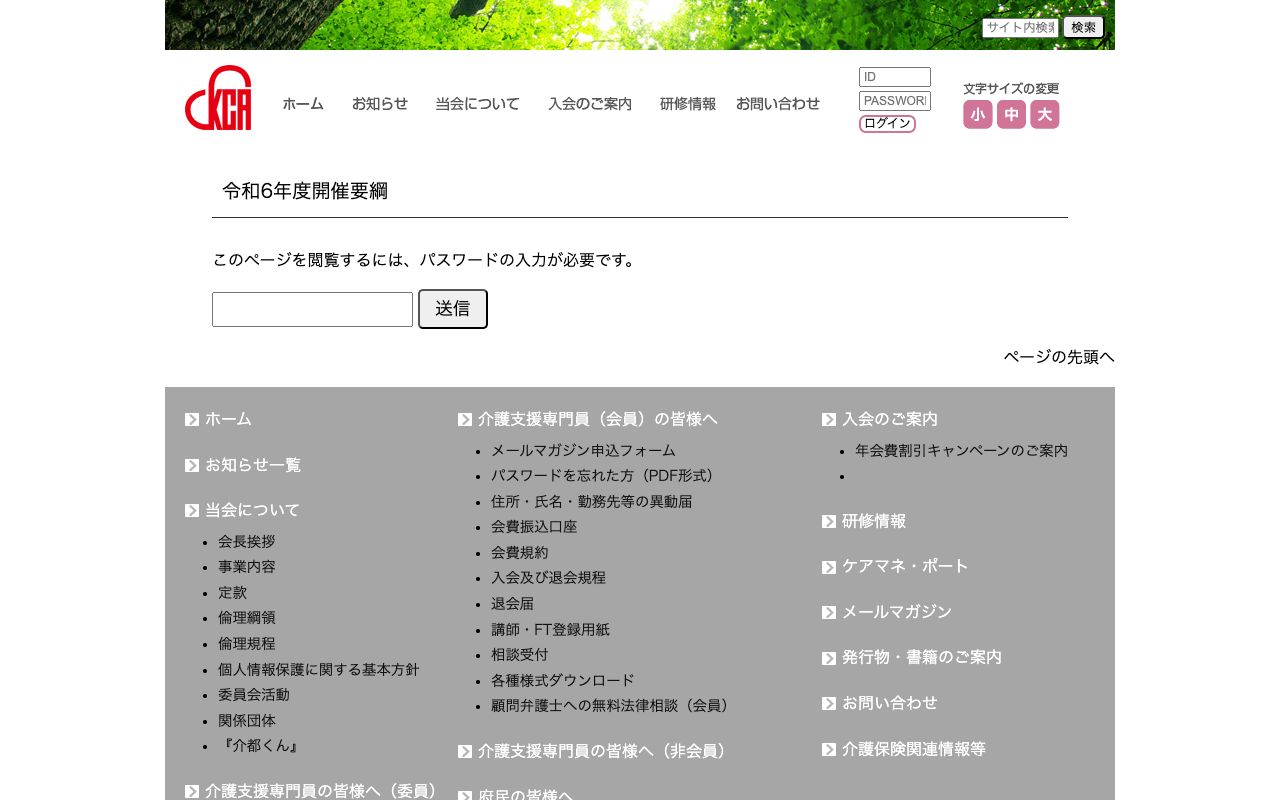Click the KCA association logo

click(x=218, y=97)
